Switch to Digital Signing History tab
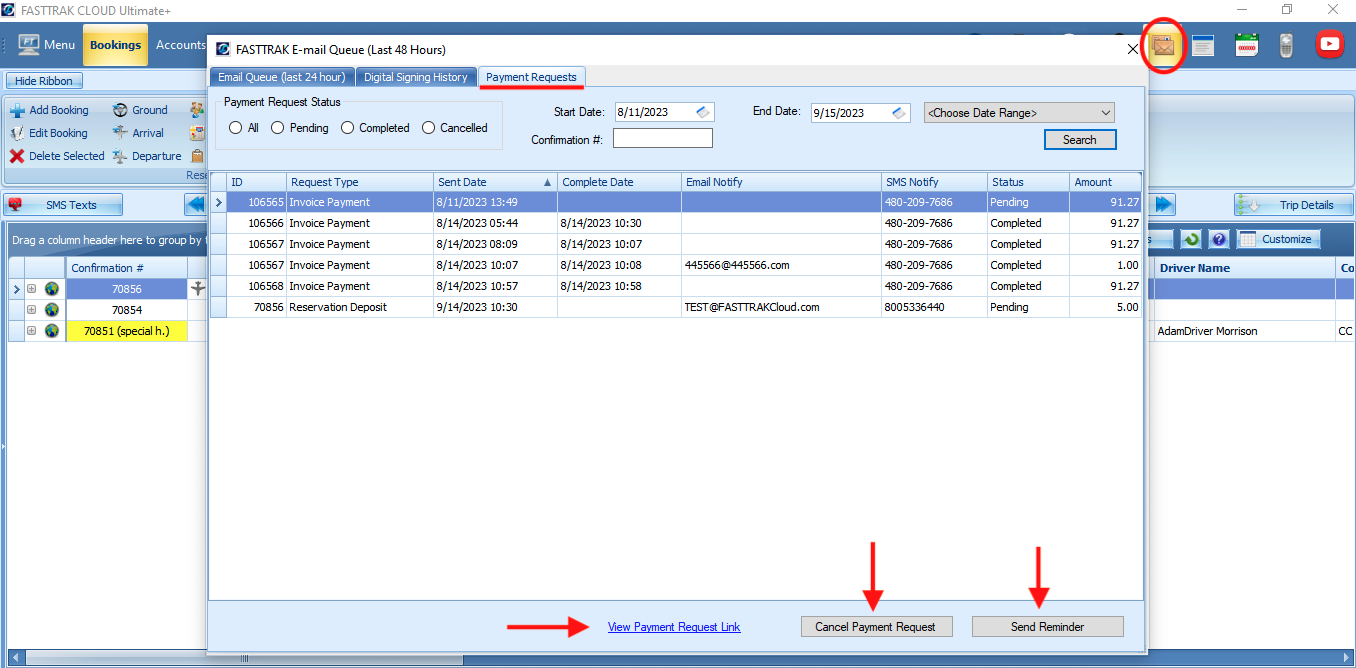The width and height of the screenshot is (1356, 668). tap(416, 77)
